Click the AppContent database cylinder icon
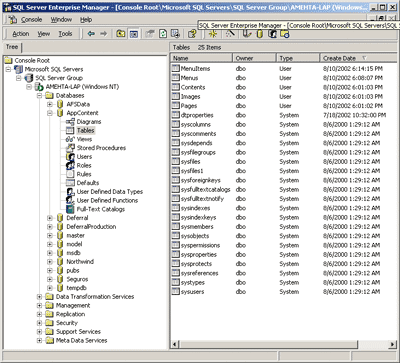 click(x=60, y=113)
